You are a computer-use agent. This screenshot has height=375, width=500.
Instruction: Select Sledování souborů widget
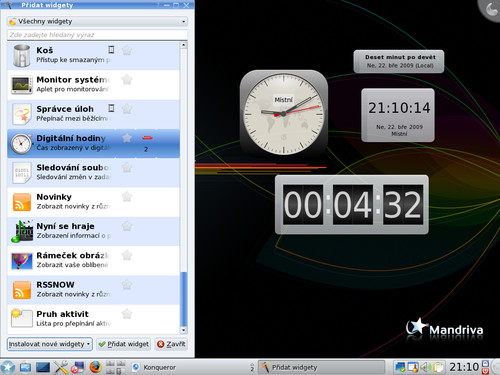click(x=93, y=173)
